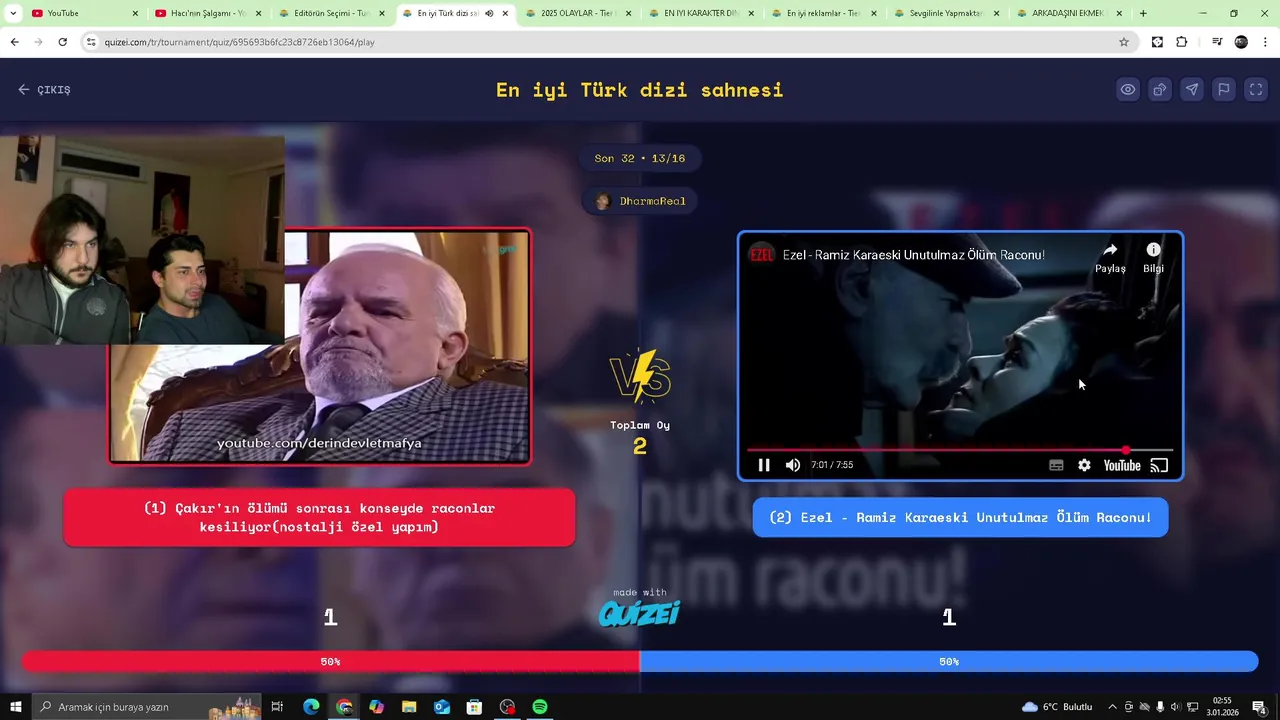Show hidden system tray icons chevron
The width and height of the screenshot is (1280, 720).
[1113, 707]
